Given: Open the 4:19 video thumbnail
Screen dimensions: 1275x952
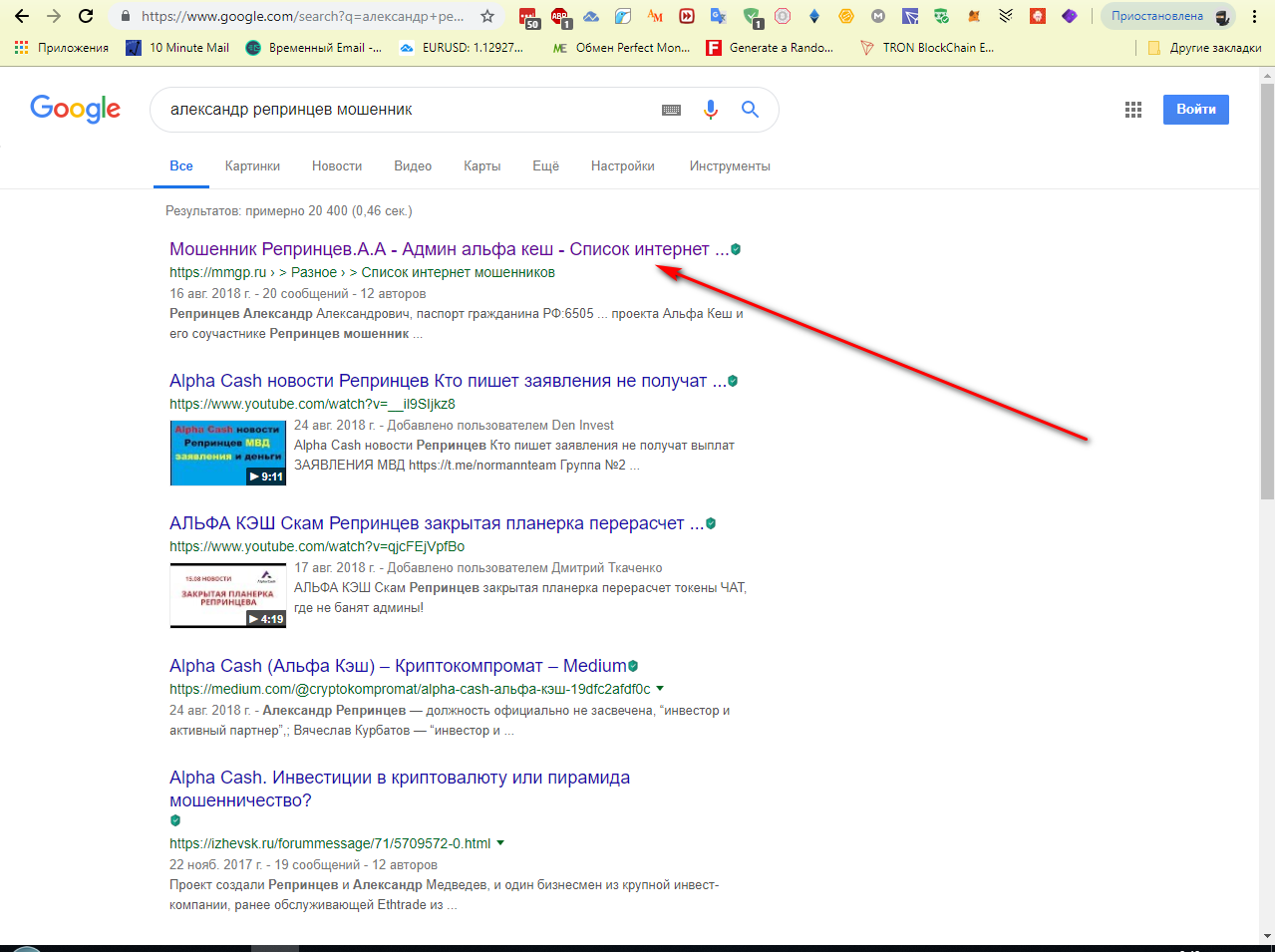Looking at the screenshot, I should click(228, 595).
